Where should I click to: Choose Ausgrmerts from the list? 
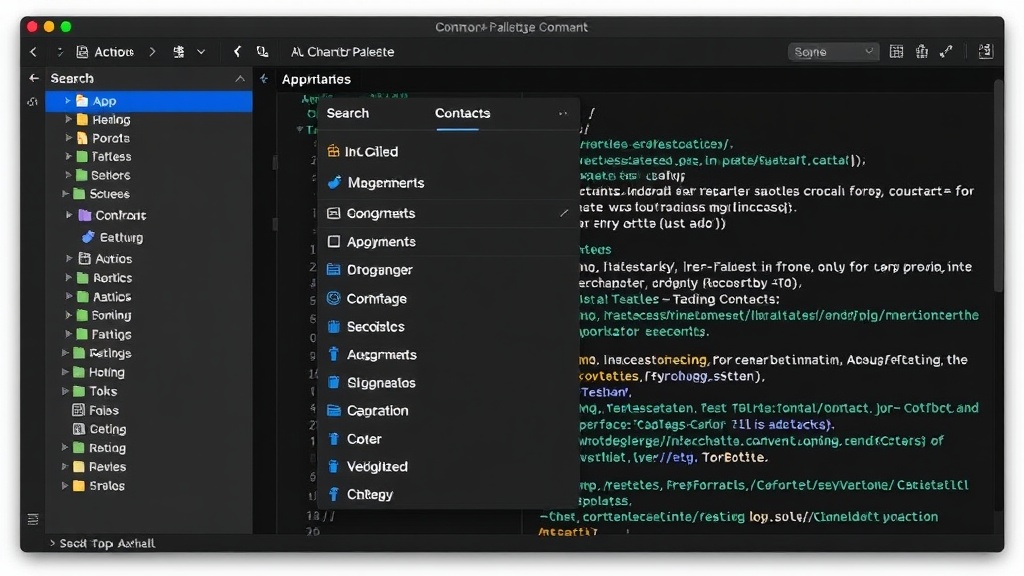tap(448, 355)
